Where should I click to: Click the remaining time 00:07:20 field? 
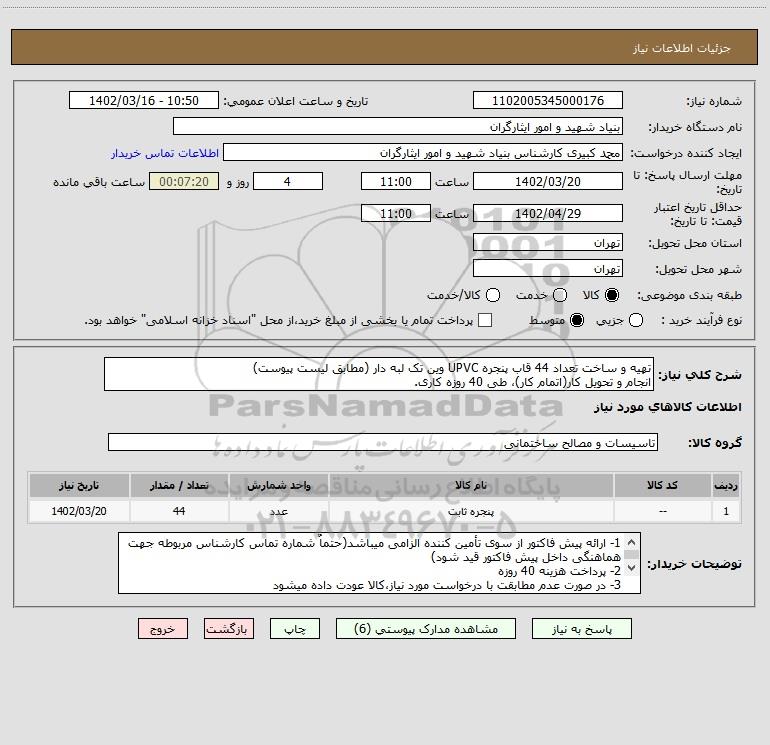[184, 181]
